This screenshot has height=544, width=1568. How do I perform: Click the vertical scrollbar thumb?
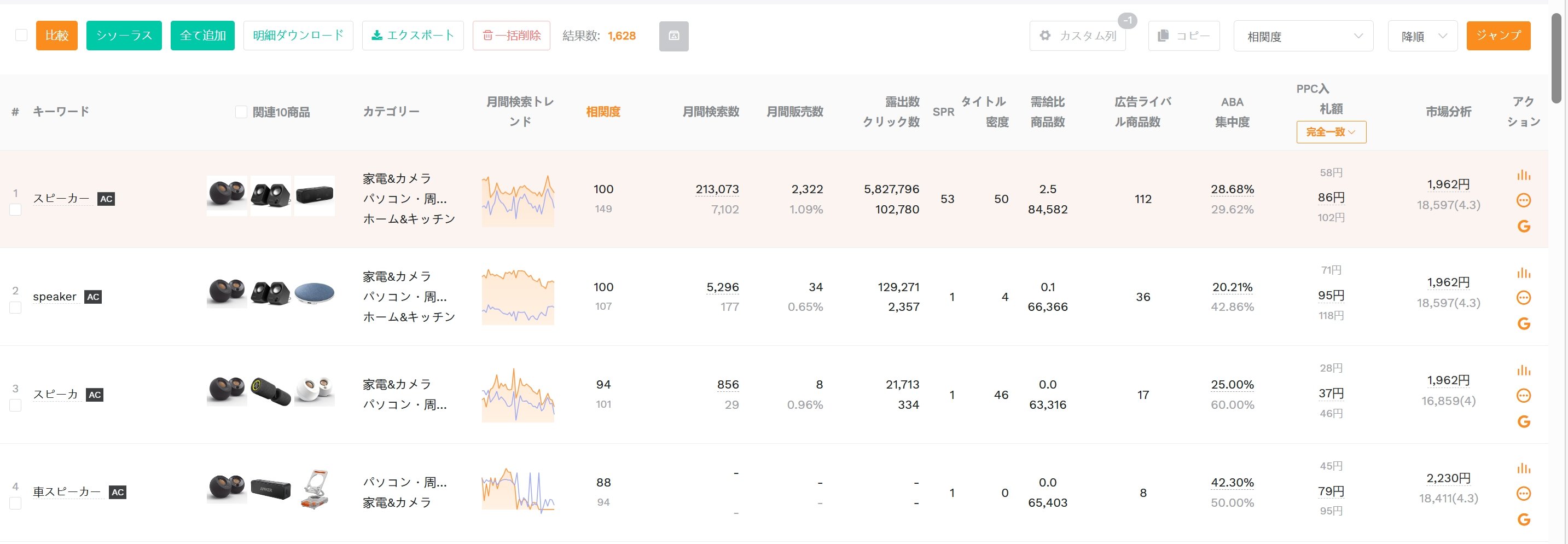(1557, 58)
